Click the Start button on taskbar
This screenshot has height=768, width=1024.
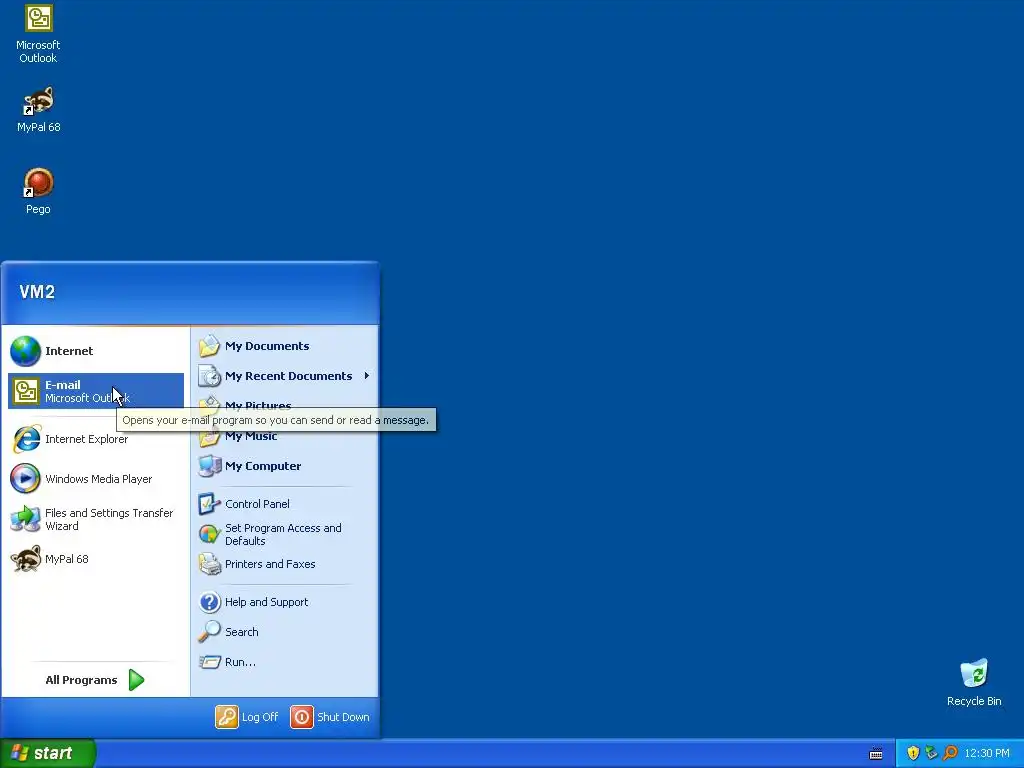[48, 753]
